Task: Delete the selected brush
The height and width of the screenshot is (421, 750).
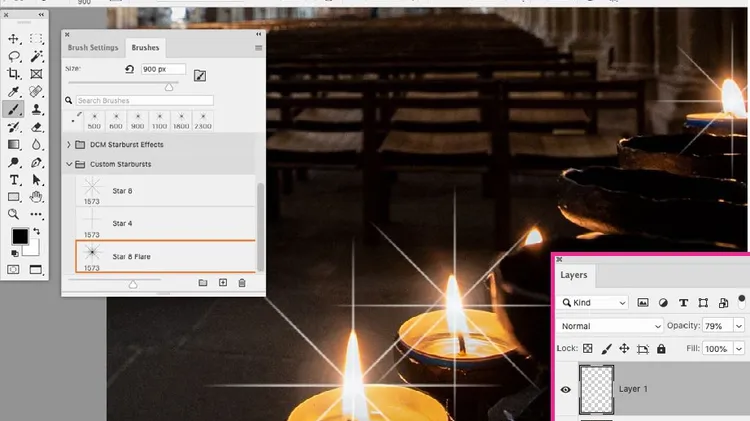Action: coord(242,283)
